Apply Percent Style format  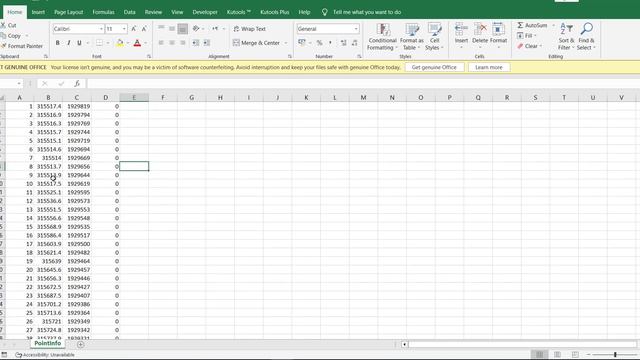coord(320,43)
